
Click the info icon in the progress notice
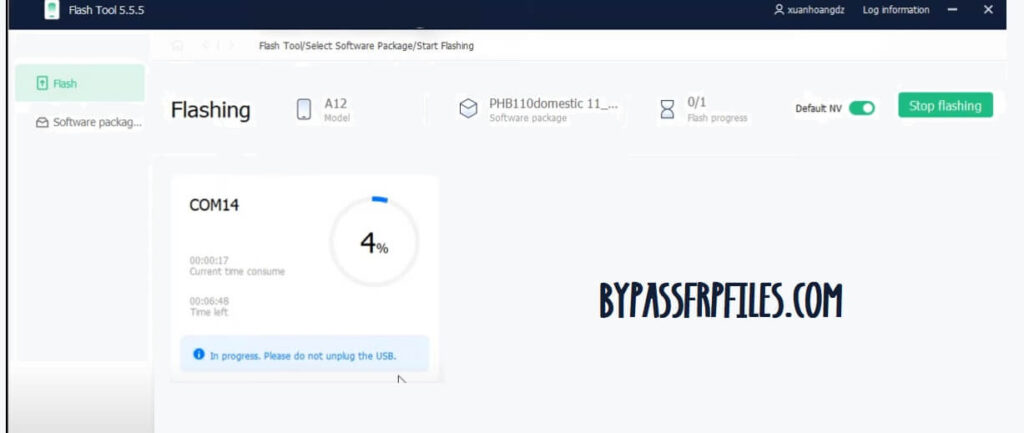(198, 354)
